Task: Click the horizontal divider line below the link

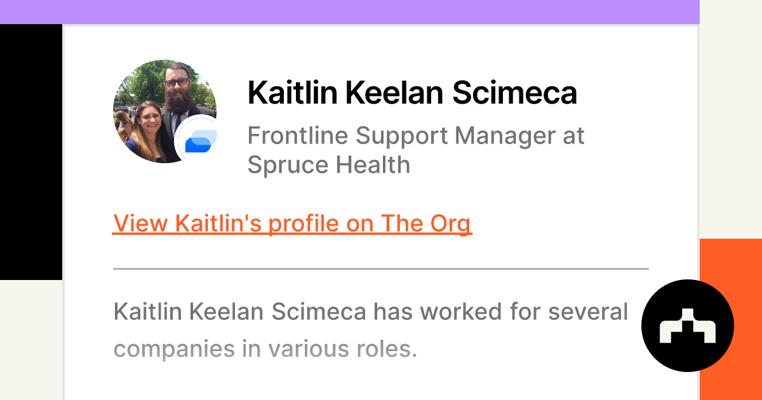Action: tap(380, 269)
